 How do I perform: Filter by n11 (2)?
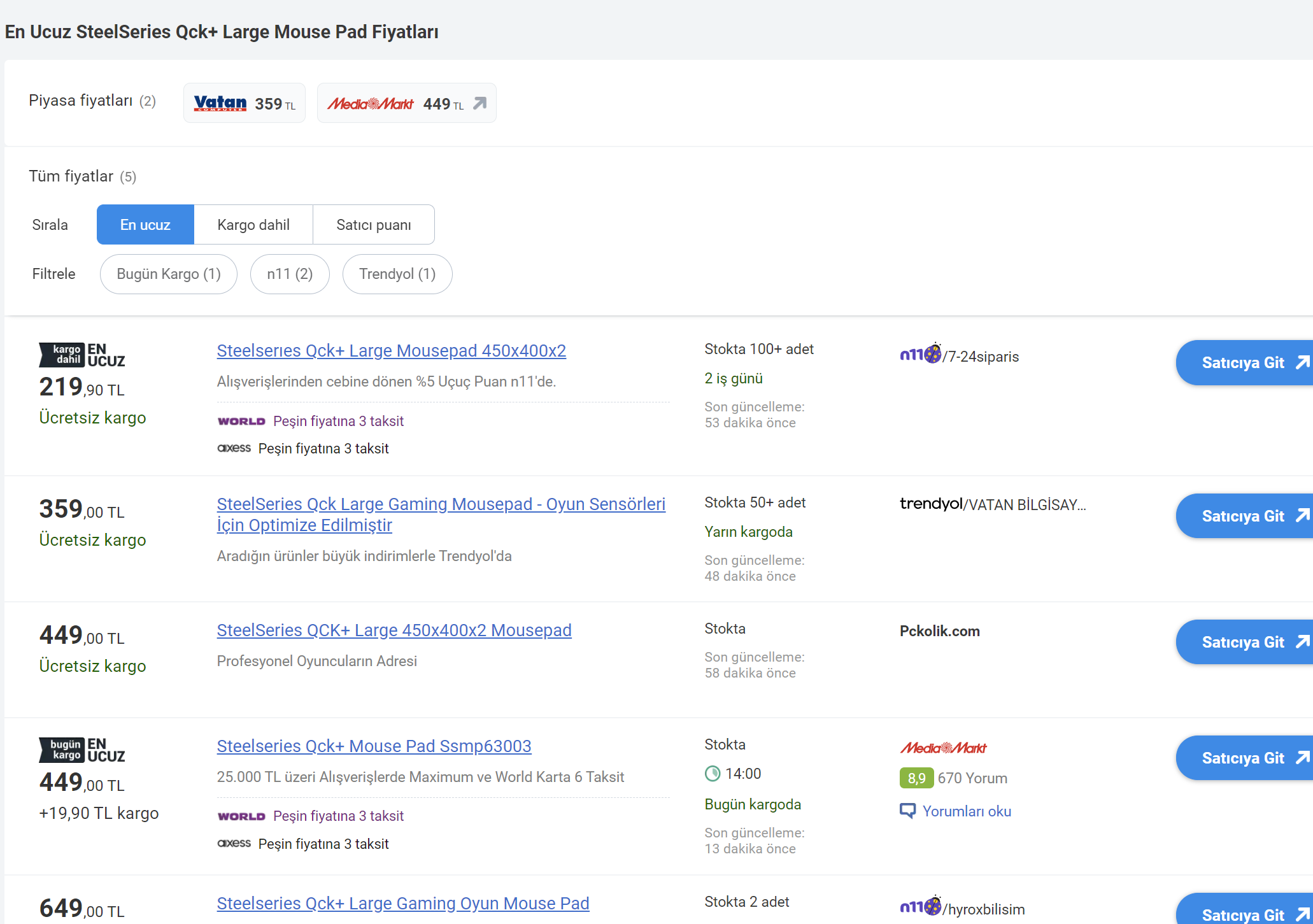pyautogui.click(x=290, y=274)
